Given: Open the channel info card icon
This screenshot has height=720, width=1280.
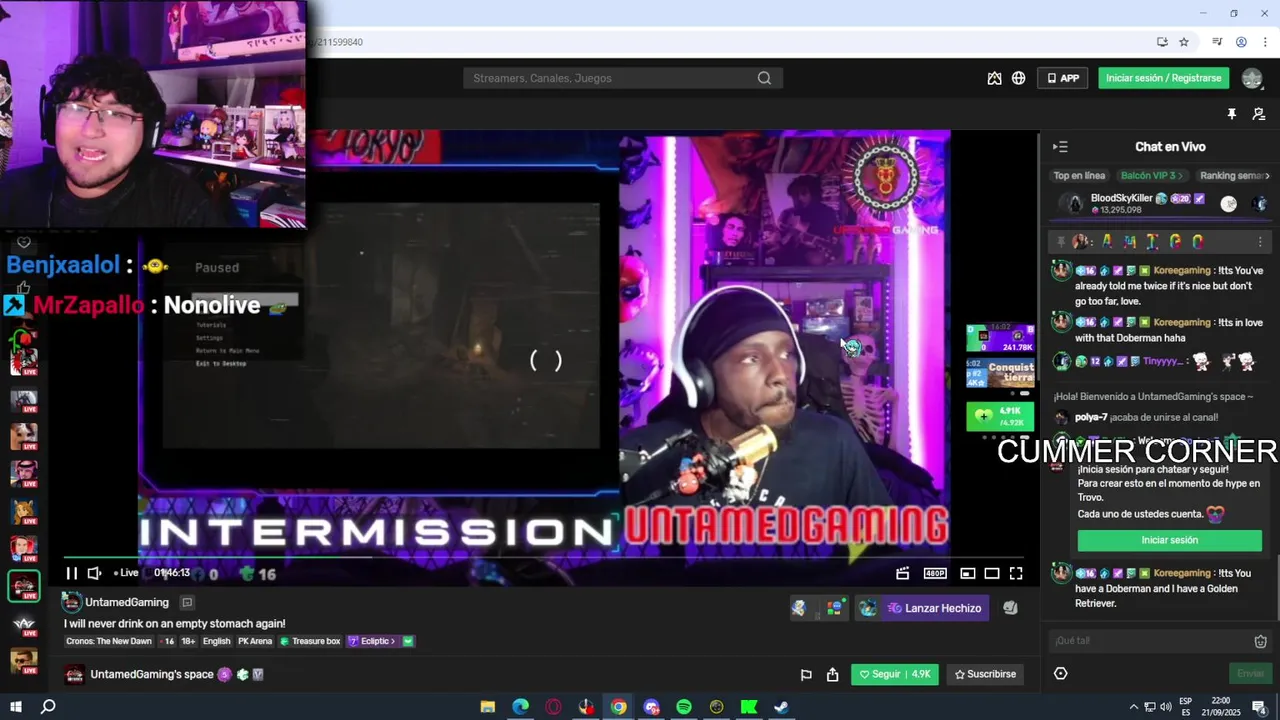Looking at the screenshot, I should 187,602.
